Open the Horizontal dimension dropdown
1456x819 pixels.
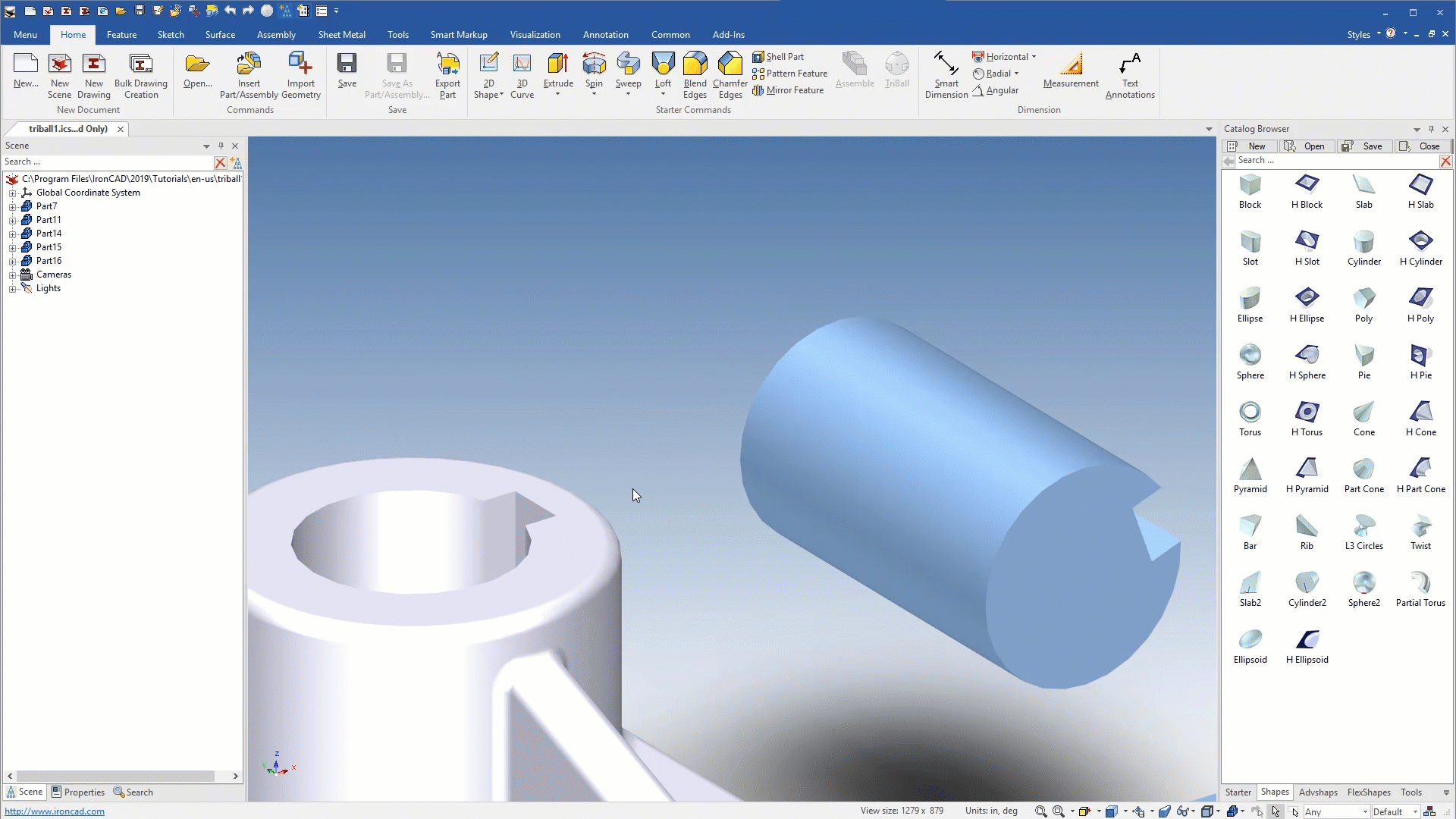[x=1034, y=57]
